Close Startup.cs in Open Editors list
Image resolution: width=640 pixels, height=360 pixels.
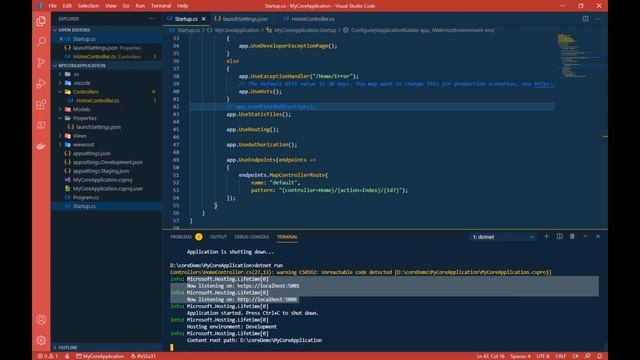point(61,39)
